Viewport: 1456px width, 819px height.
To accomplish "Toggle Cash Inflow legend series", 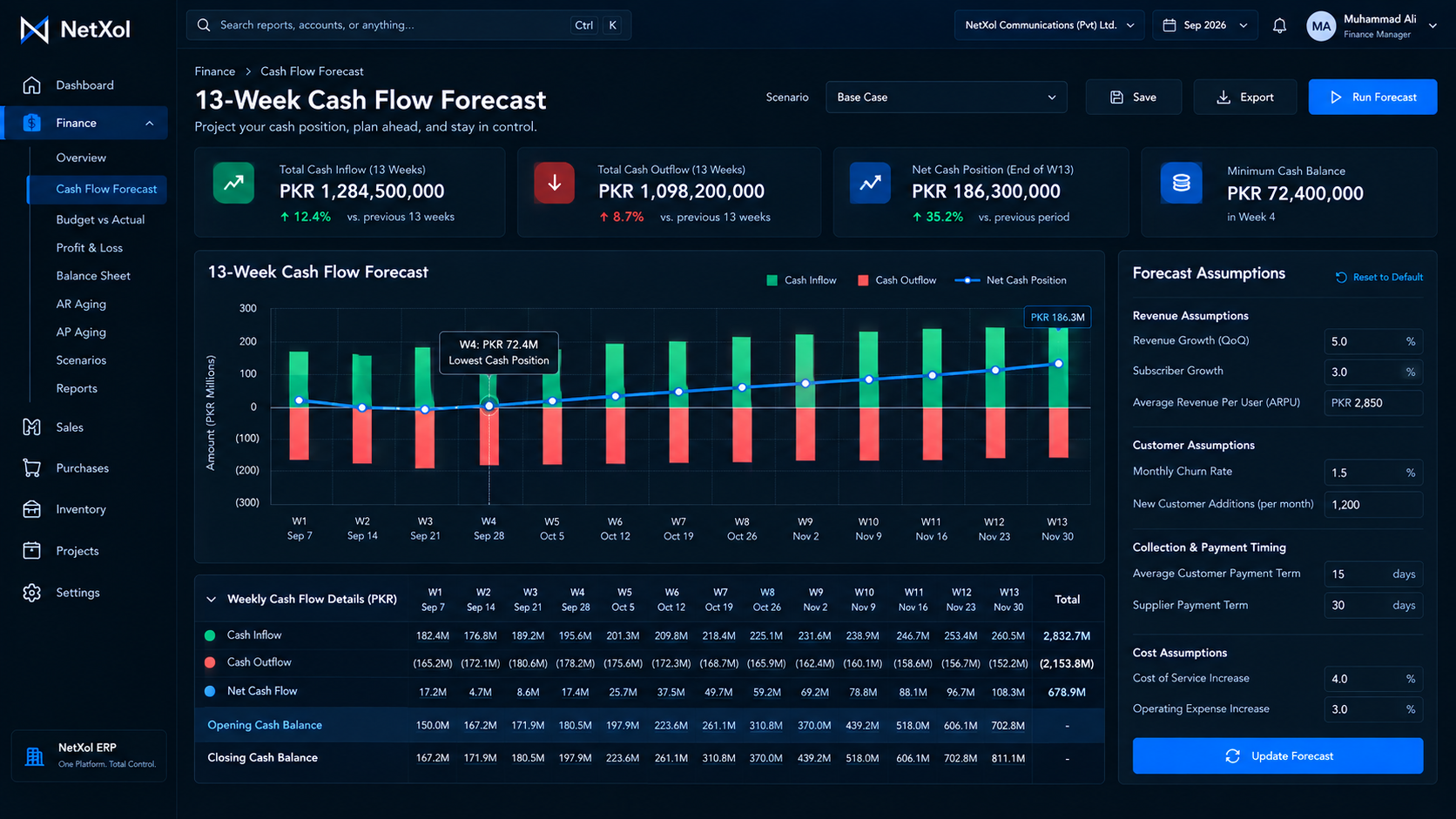I will point(801,280).
